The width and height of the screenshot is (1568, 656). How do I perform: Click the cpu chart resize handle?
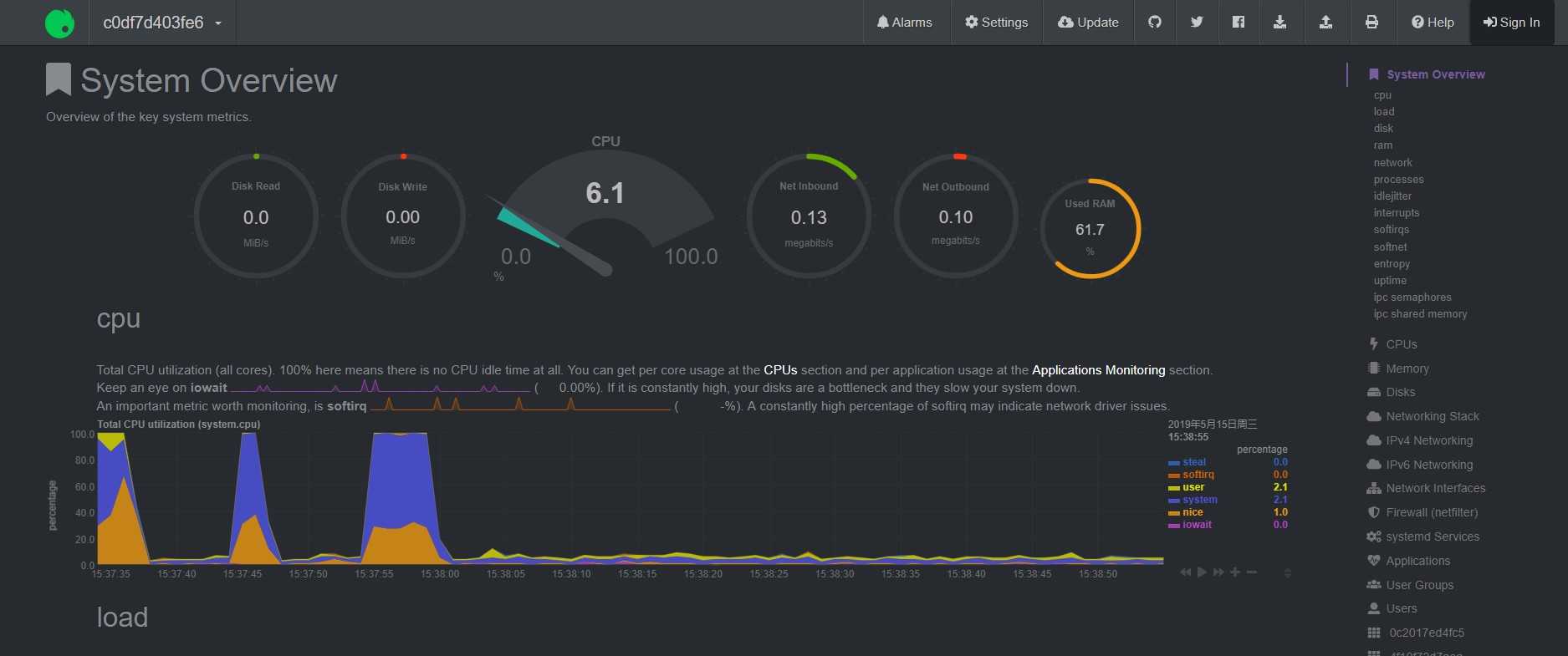point(1288,572)
